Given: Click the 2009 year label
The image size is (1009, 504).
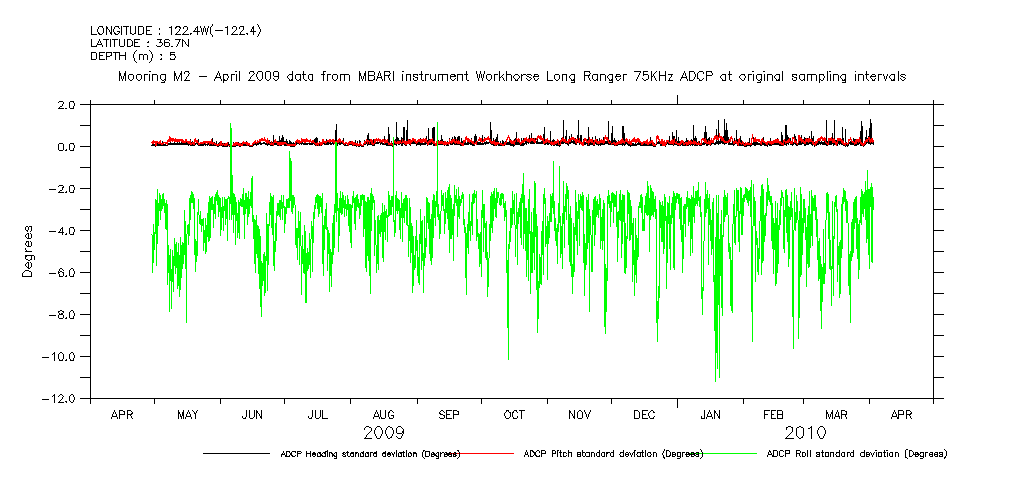Looking at the screenshot, I should click(384, 433).
